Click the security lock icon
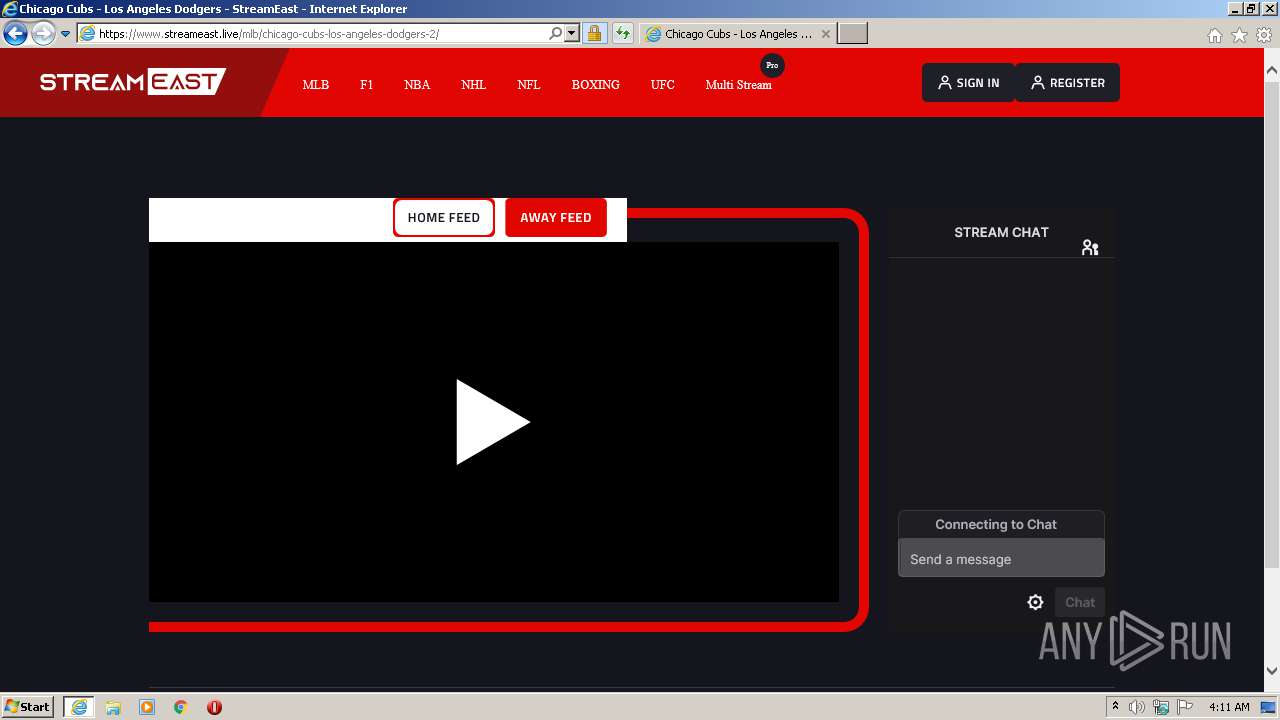The width and height of the screenshot is (1280, 720). click(594, 34)
